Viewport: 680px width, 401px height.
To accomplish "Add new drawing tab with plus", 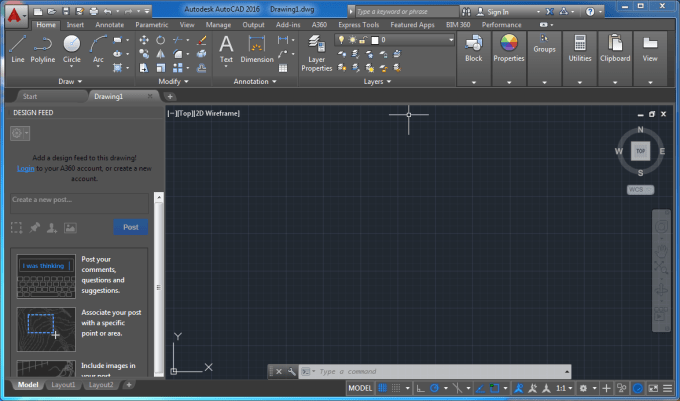I will pos(170,96).
